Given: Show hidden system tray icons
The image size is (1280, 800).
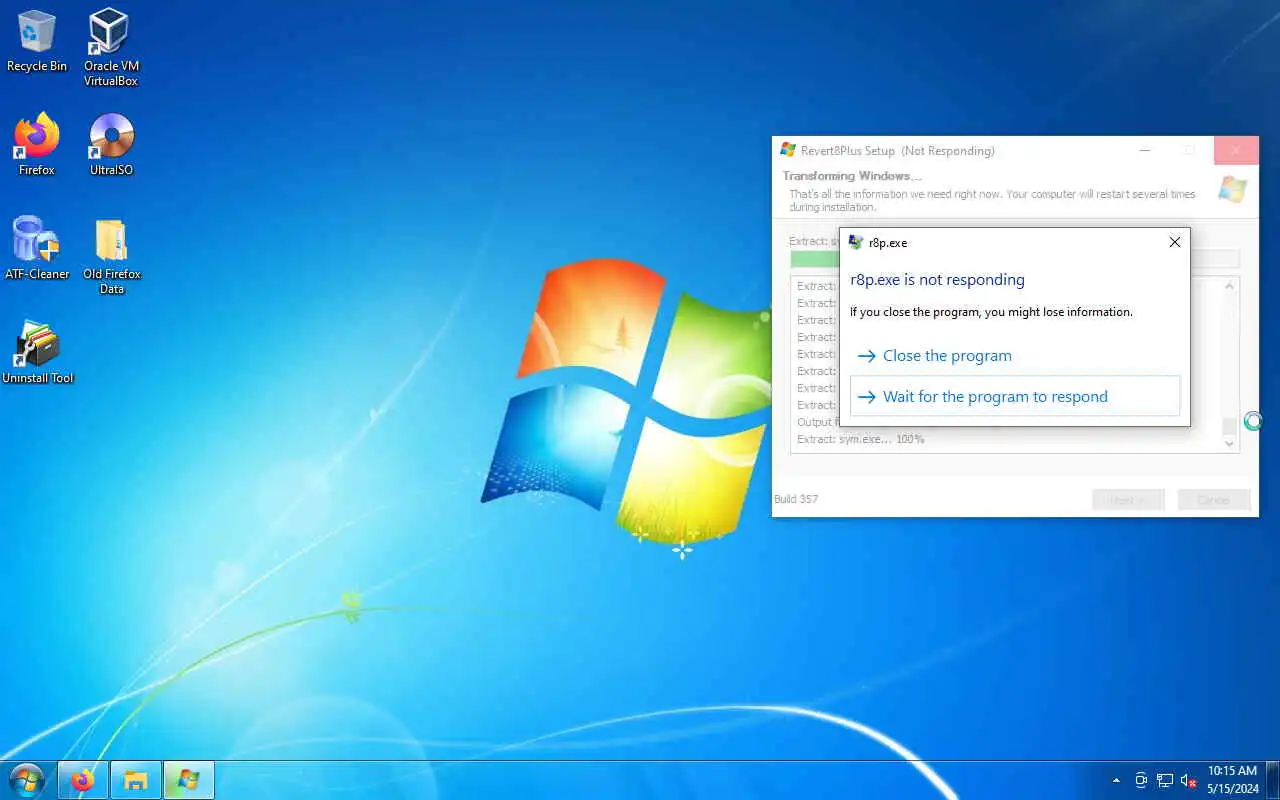Looking at the screenshot, I should [1116, 780].
